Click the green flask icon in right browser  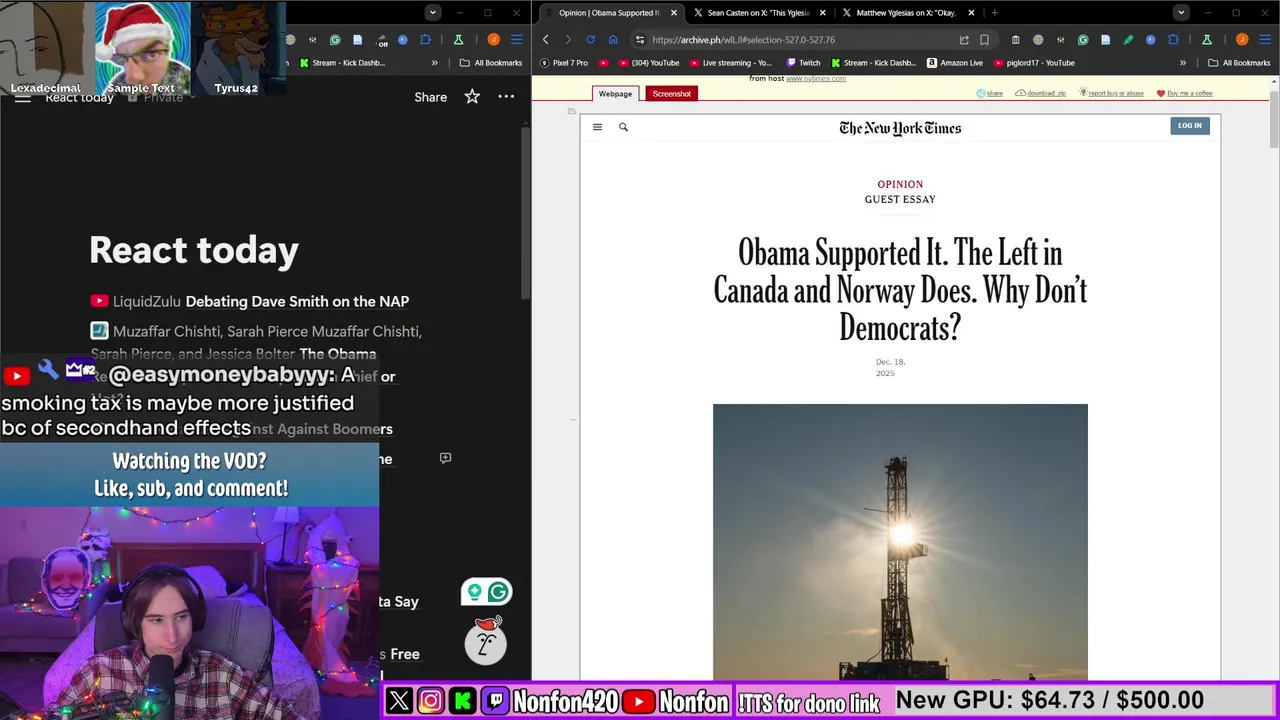pos(1206,40)
